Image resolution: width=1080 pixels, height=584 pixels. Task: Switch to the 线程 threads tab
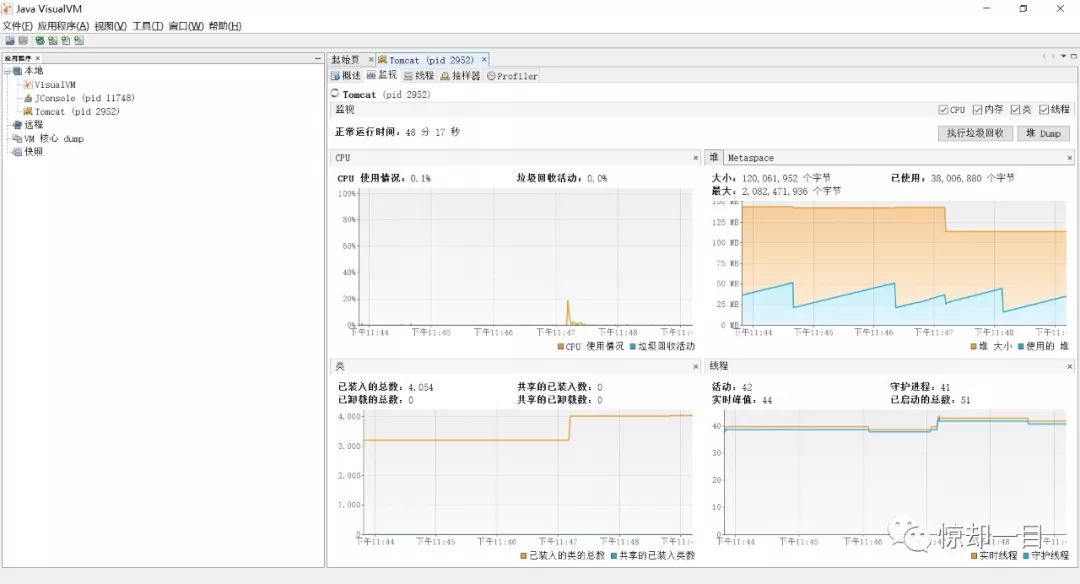tap(419, 76)
